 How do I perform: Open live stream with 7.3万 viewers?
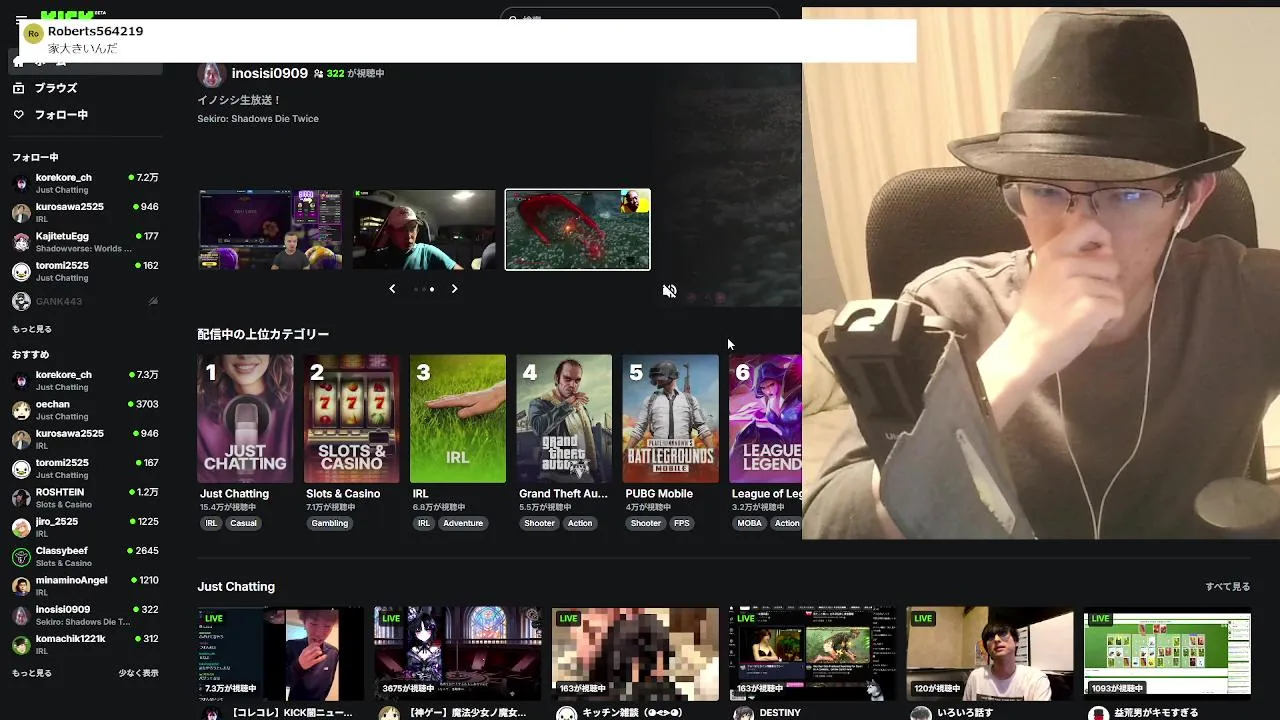[x=280, y=653]
